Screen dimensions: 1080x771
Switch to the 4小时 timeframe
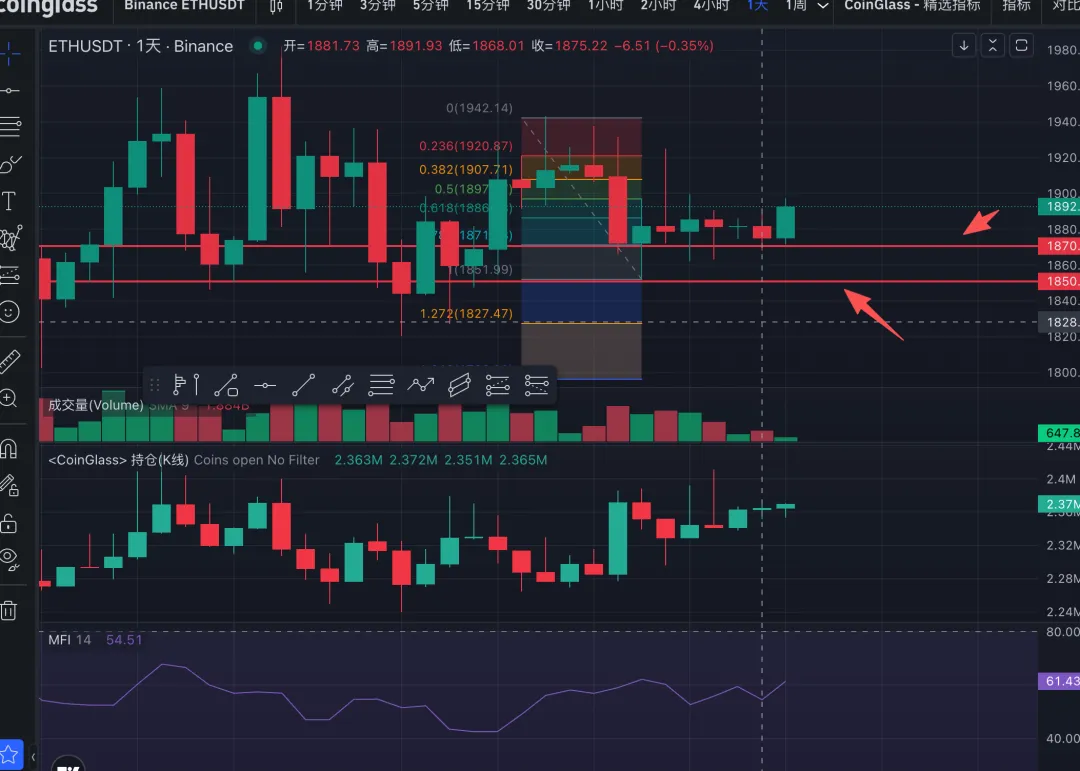[x=712, y=6]
